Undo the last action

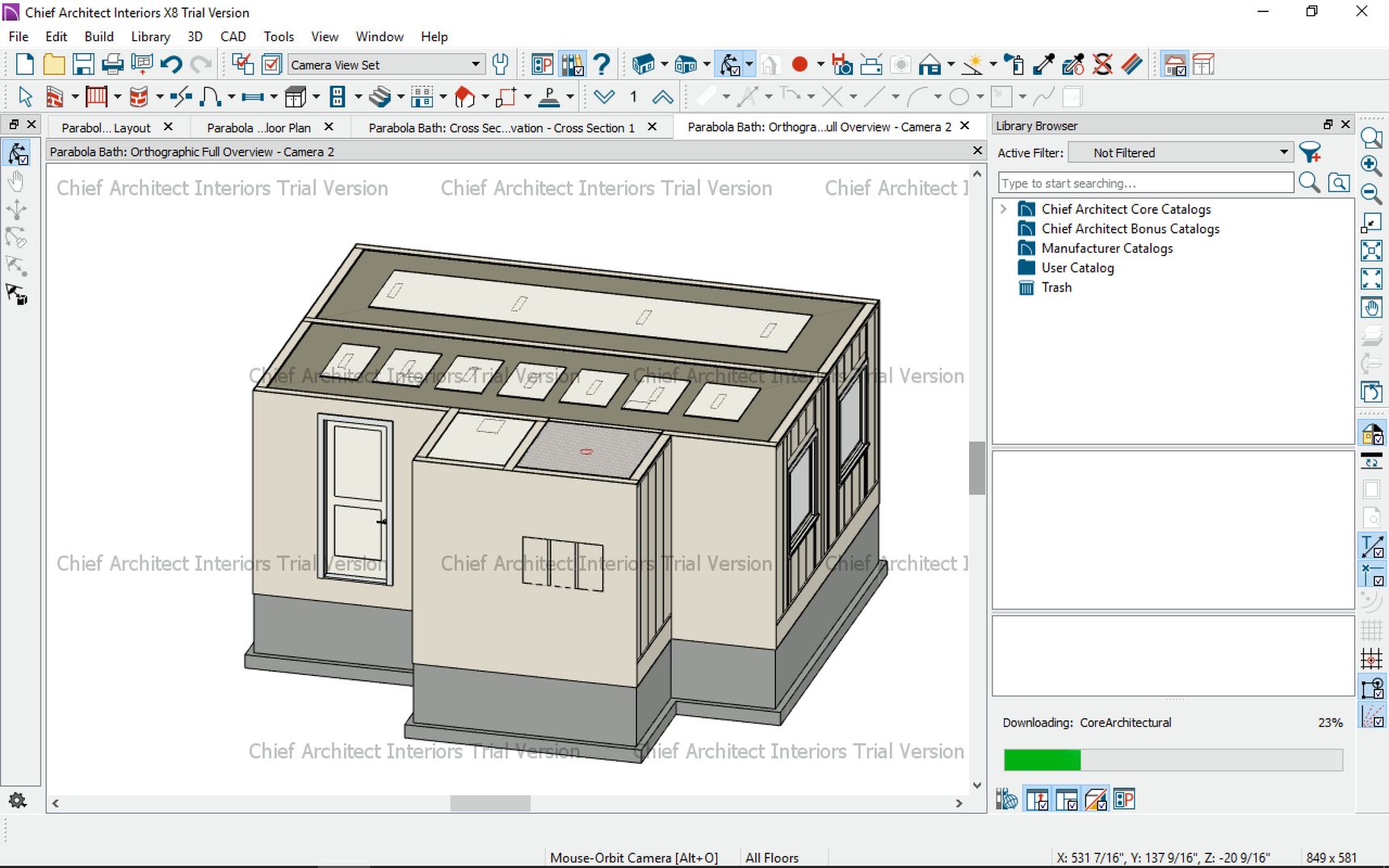click(x=171, y=64)
